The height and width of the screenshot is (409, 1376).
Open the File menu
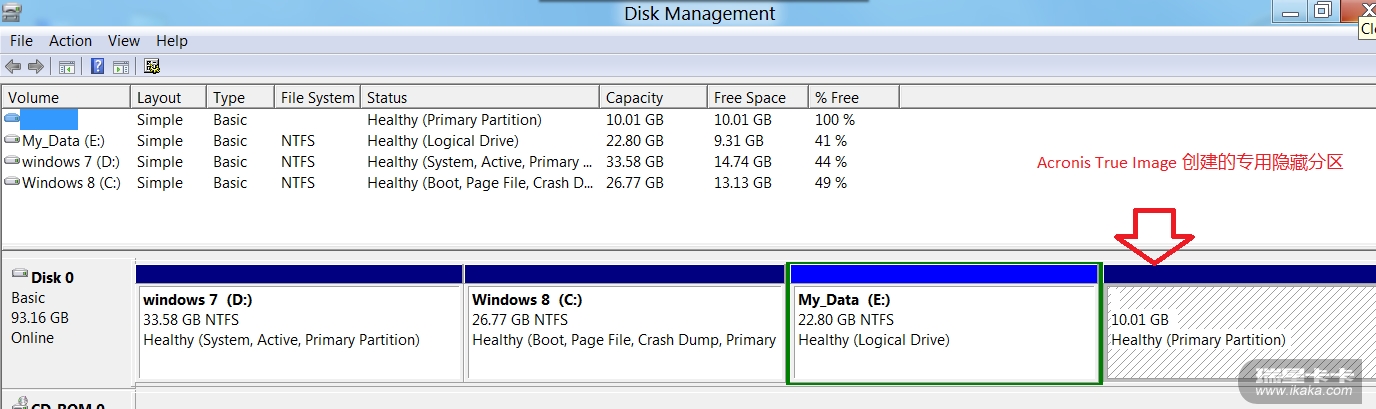pyautogui.click(x=21, y=41)
